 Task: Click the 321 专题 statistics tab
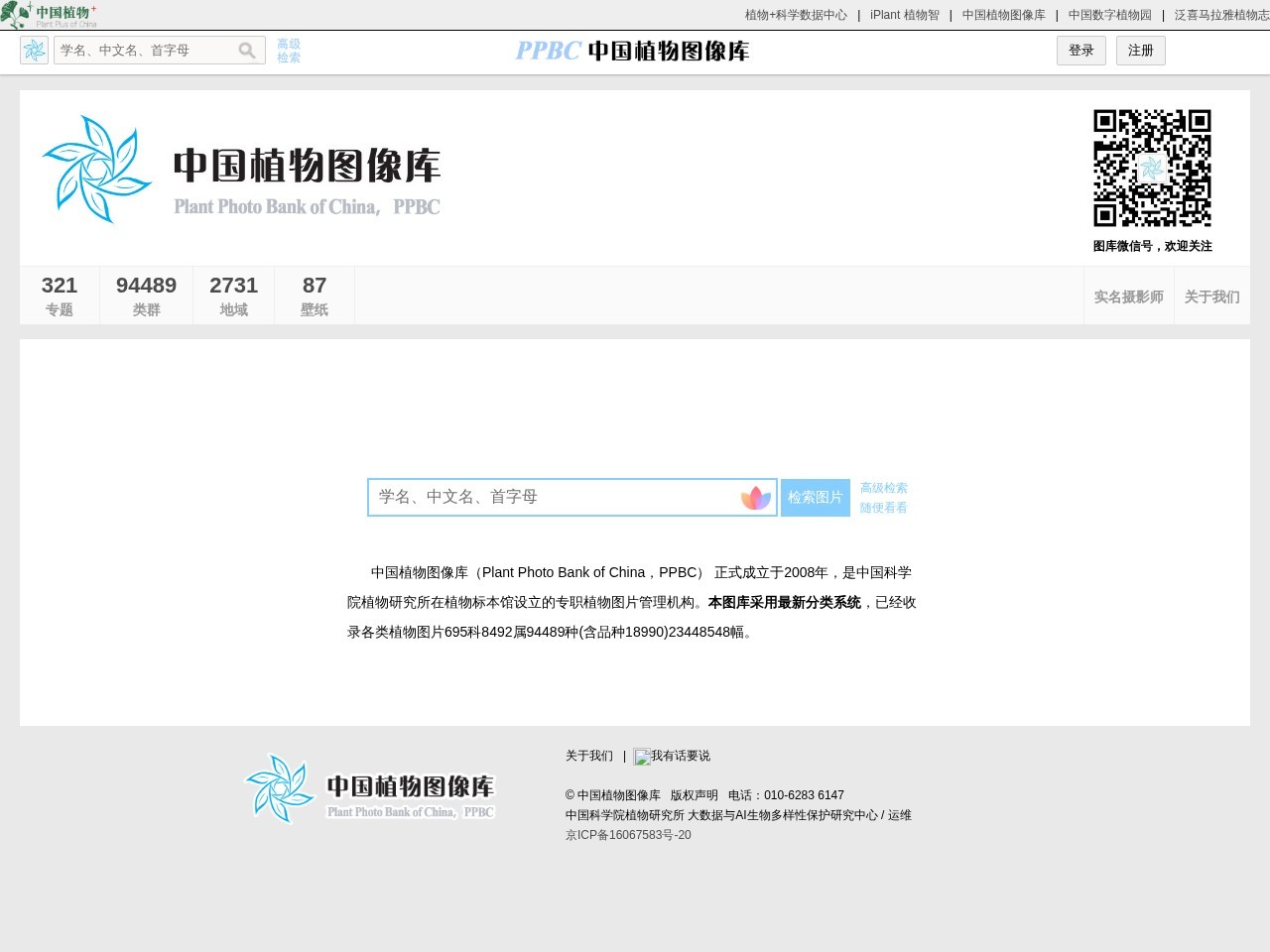(x=59, y=295)
